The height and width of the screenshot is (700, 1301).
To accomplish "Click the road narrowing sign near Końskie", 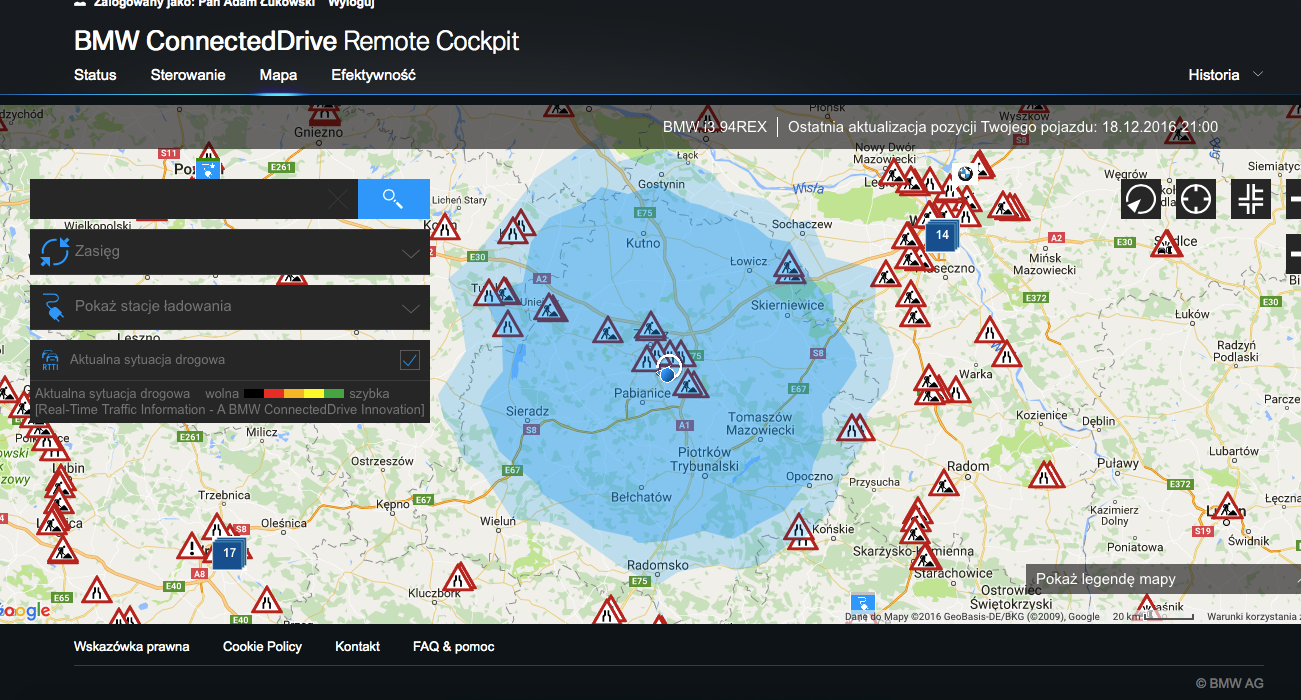I will pyautogui.click(x=798, y=528).
